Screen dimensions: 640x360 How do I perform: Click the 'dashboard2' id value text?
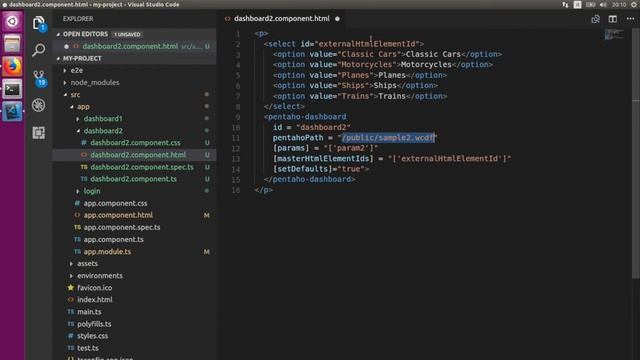323,127
